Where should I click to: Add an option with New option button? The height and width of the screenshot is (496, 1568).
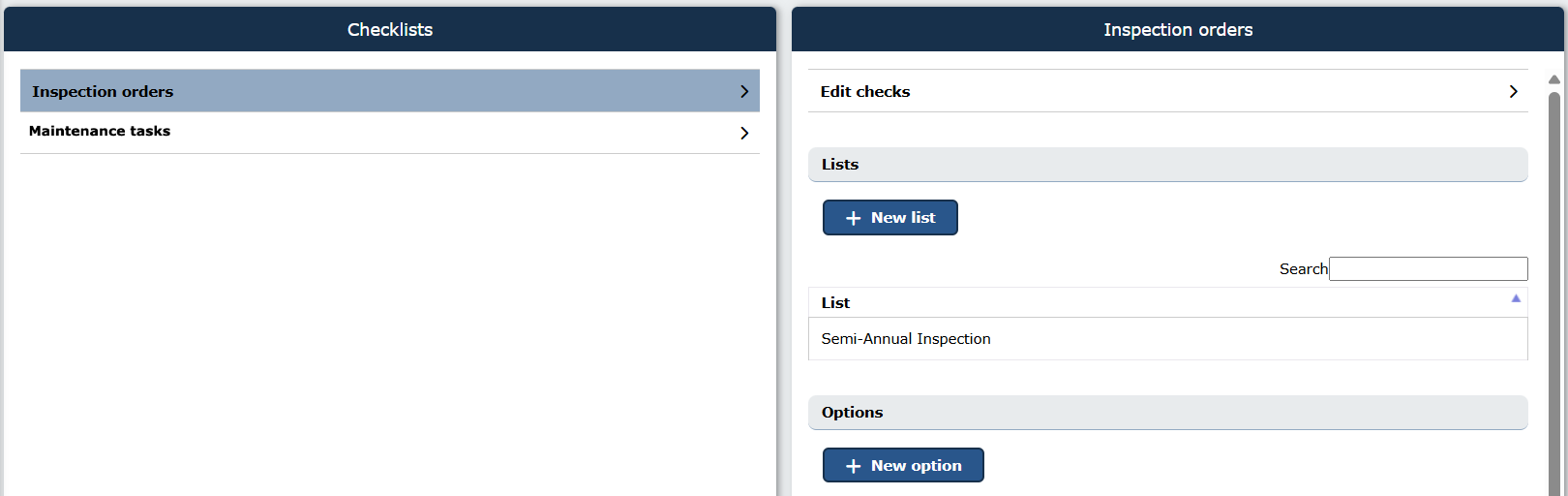[x=903, y=465]
